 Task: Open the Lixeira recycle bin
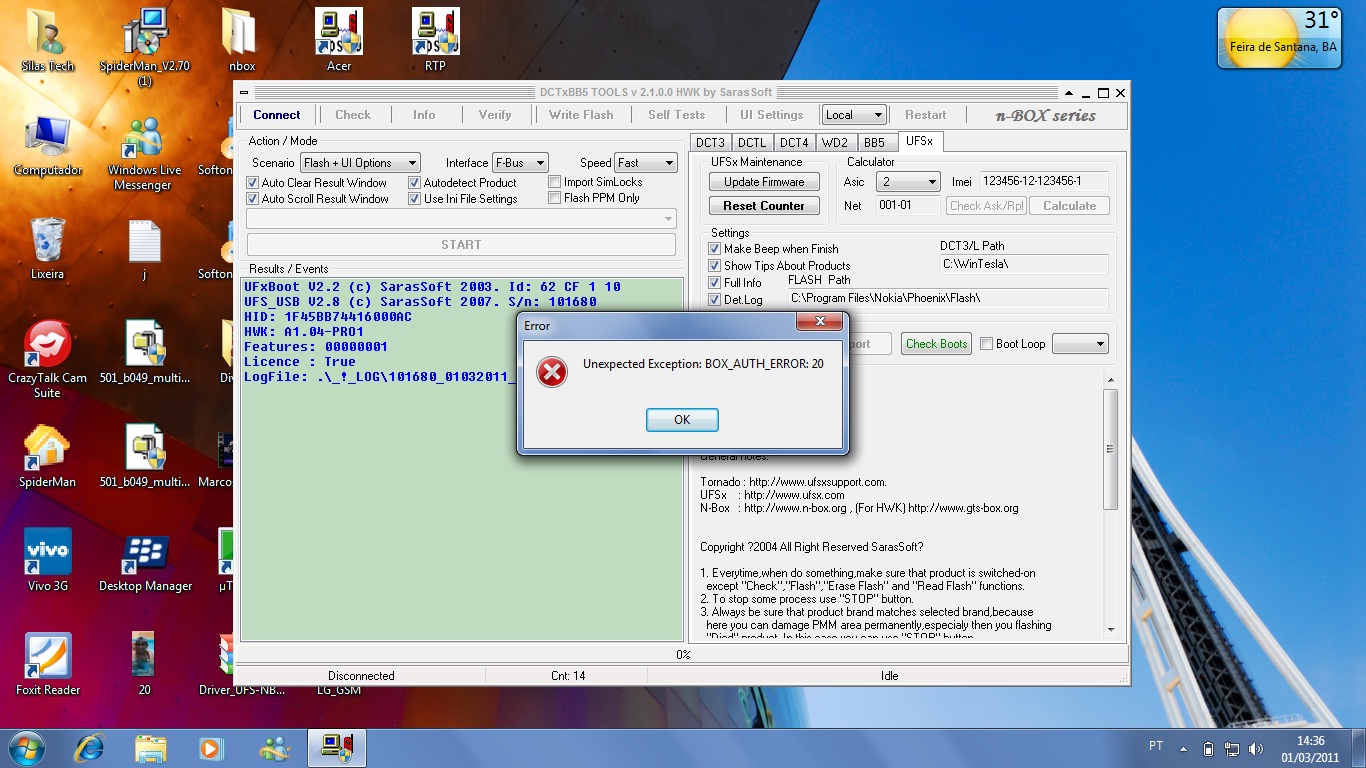point(48,248)
